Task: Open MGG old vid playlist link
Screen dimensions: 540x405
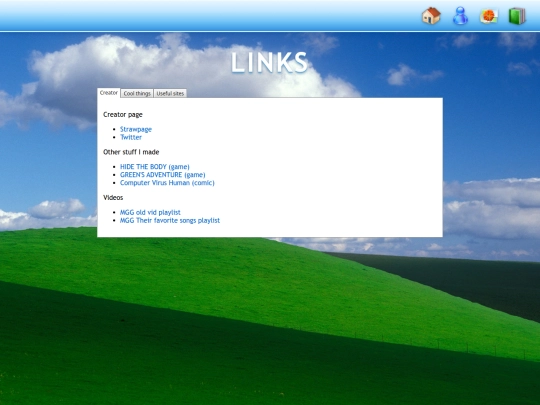Action: pos(150,212)
